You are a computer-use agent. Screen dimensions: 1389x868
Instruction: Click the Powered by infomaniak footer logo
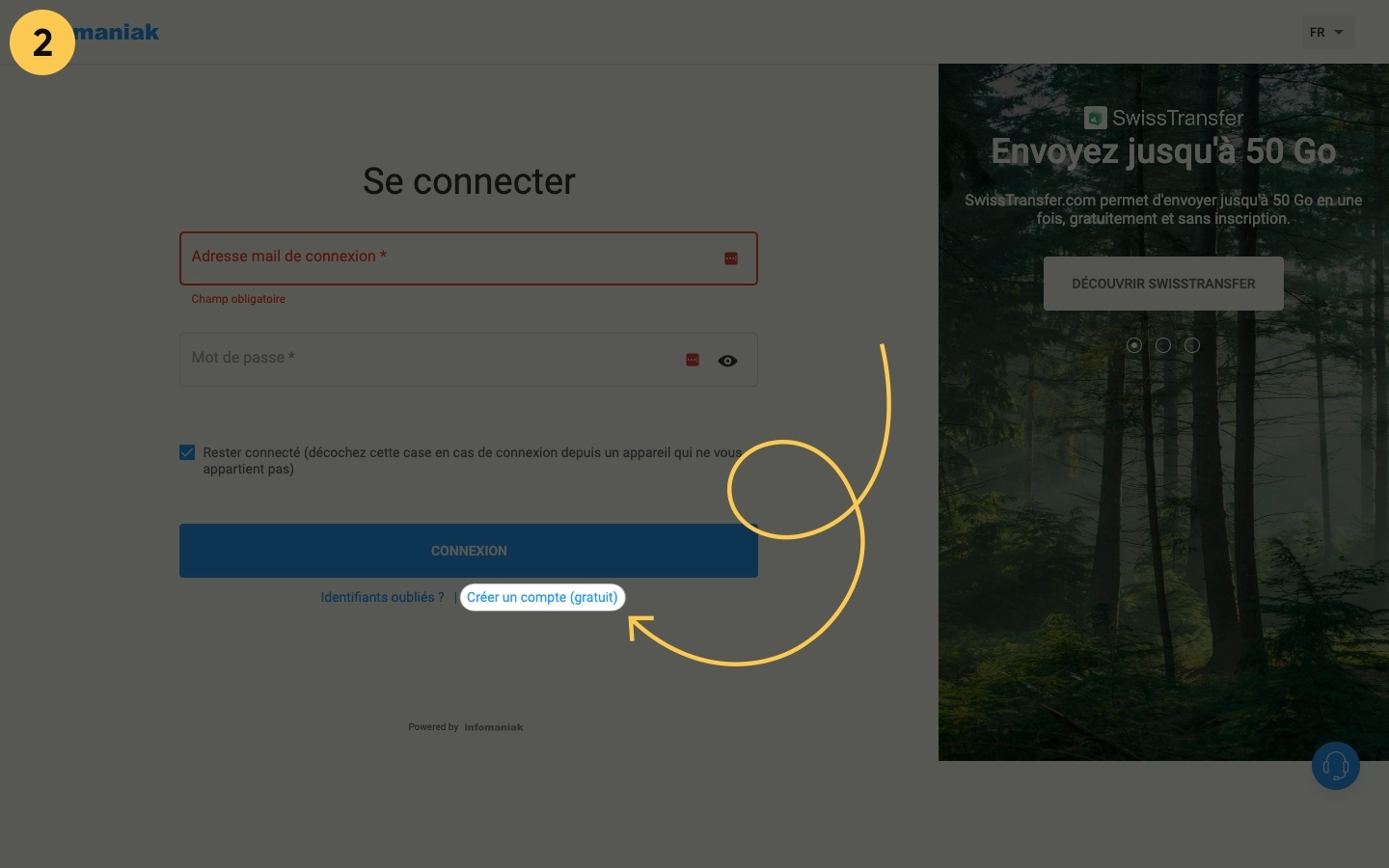tap(494, 727)
